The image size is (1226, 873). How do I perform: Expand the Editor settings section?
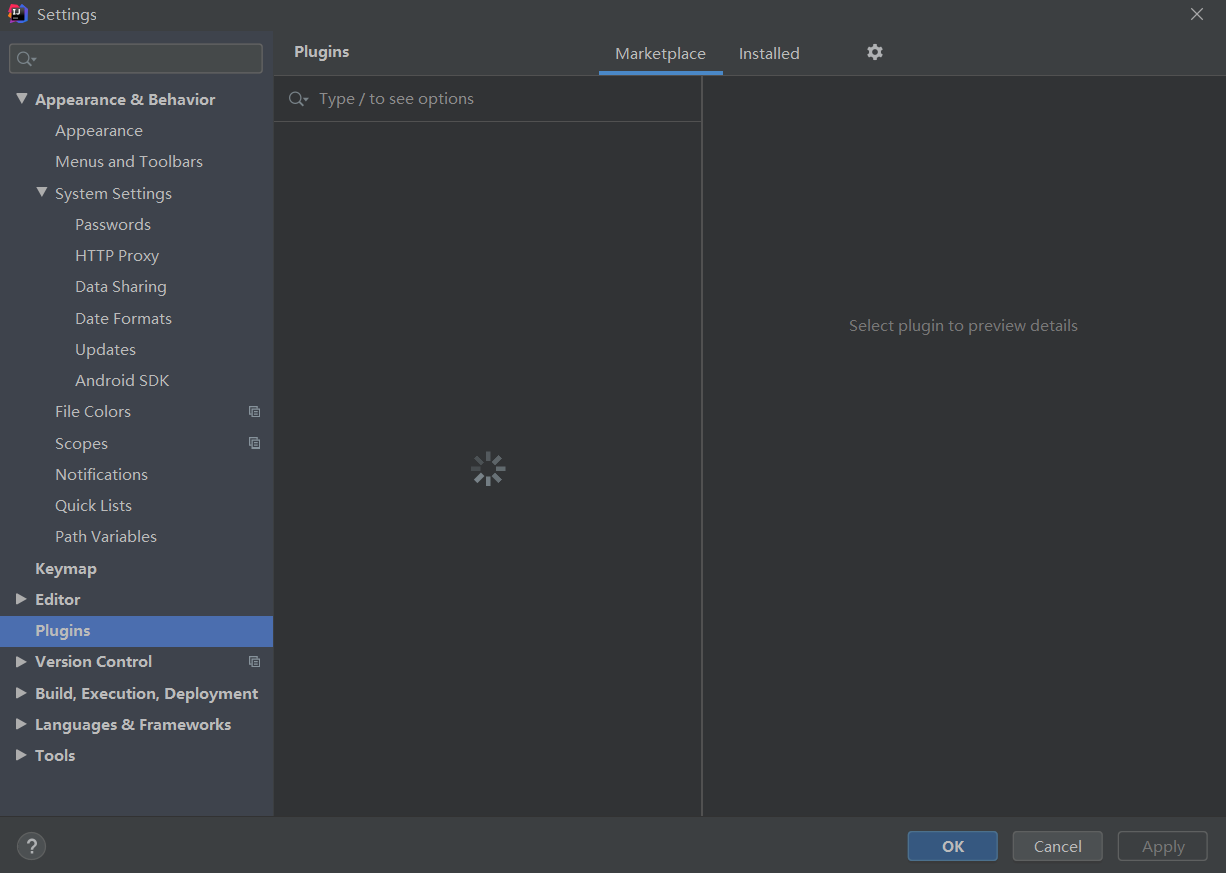pyautogui.click(x=22, y=599)
